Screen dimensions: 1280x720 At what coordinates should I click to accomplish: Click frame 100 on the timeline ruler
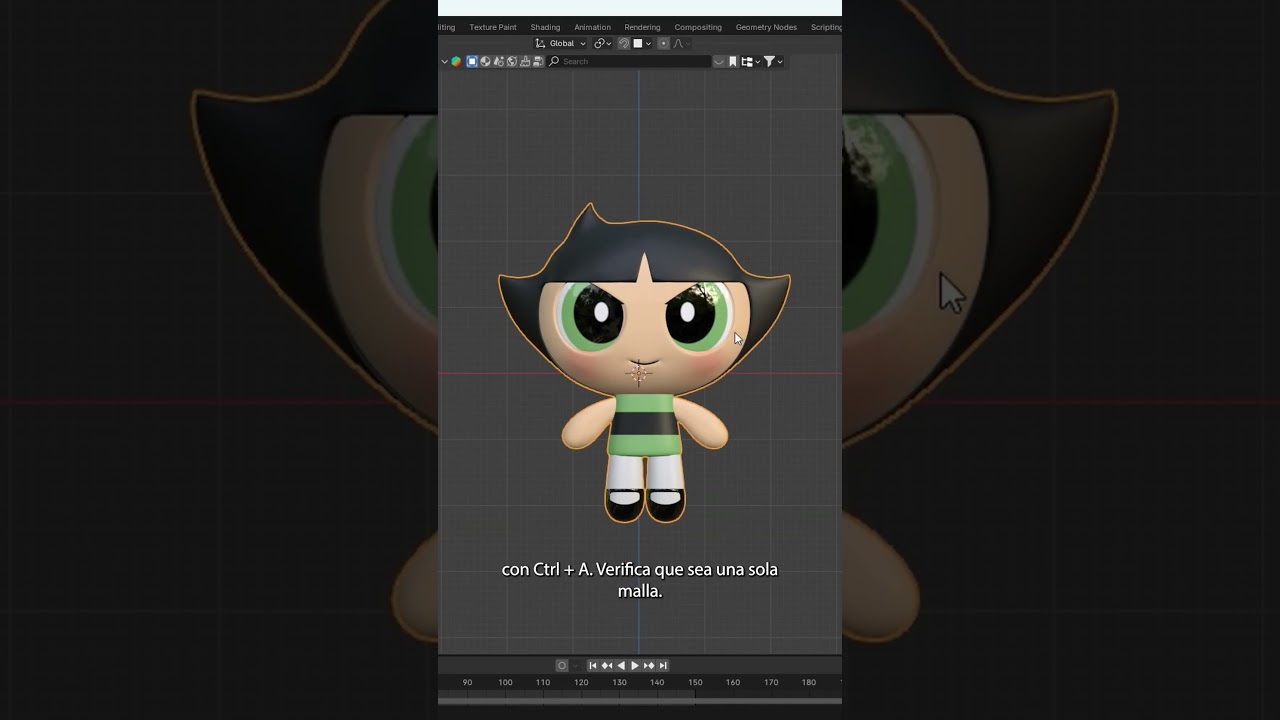click(505, 682)
